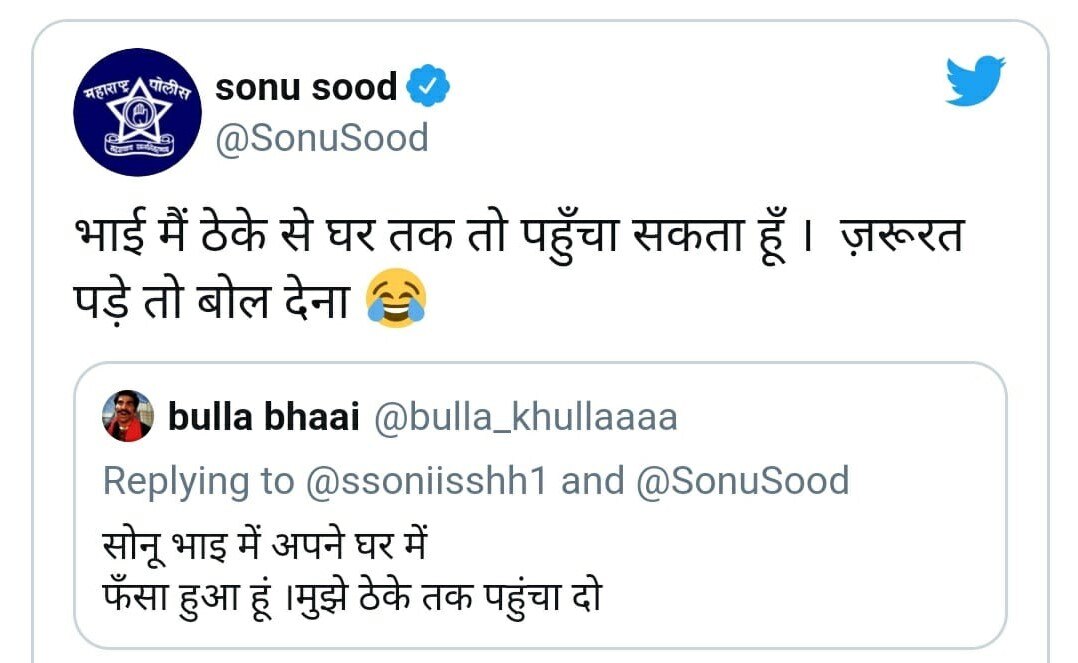Open the @SonuSood mention in the reply line
The width and height of the screenshot is (1078, 663).
coord(742,480)
